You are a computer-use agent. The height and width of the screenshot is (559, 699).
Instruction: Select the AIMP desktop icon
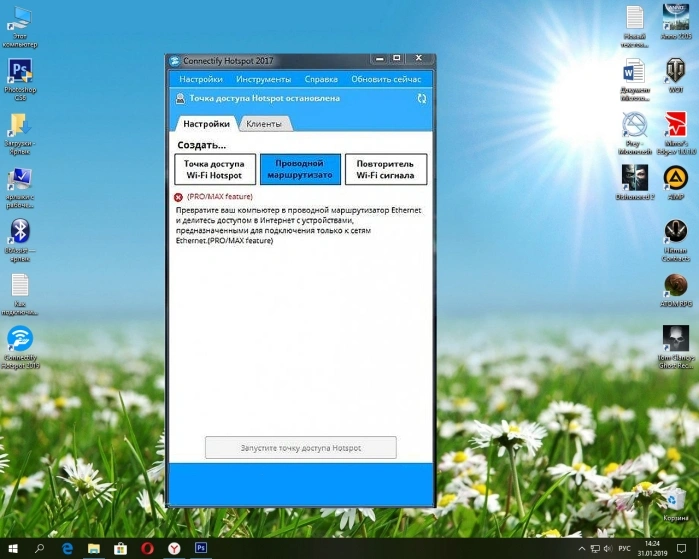pyautogui.click(x=676, y=182)
